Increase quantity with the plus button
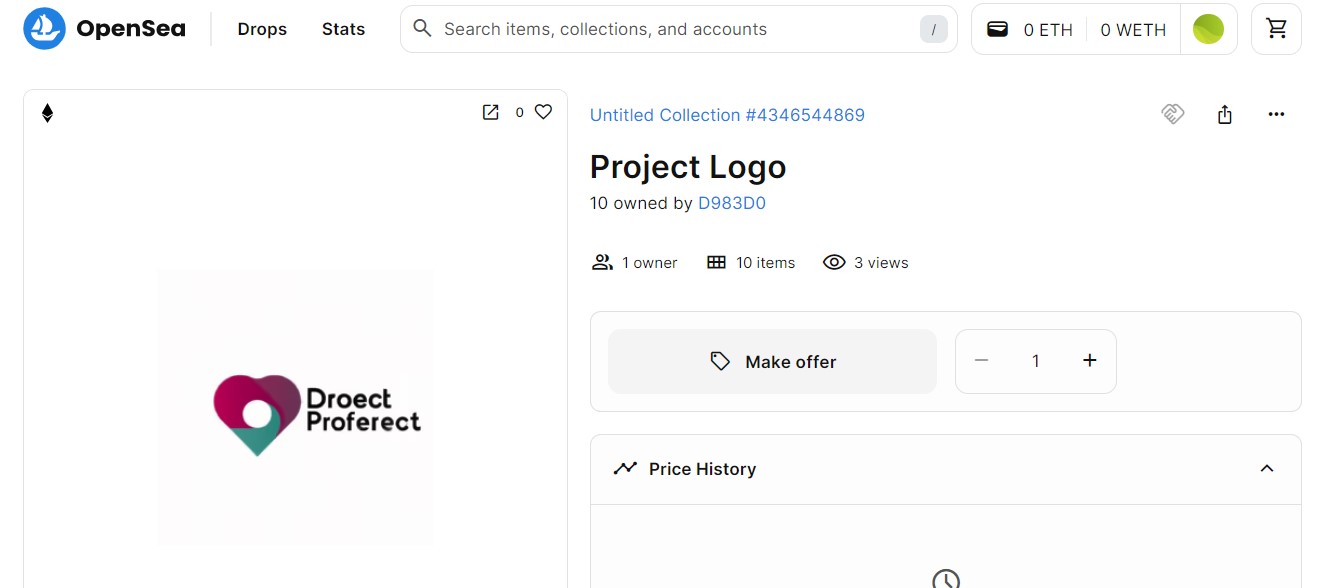The height and width of the screenshot is (588, 1336). (1090, 361)
